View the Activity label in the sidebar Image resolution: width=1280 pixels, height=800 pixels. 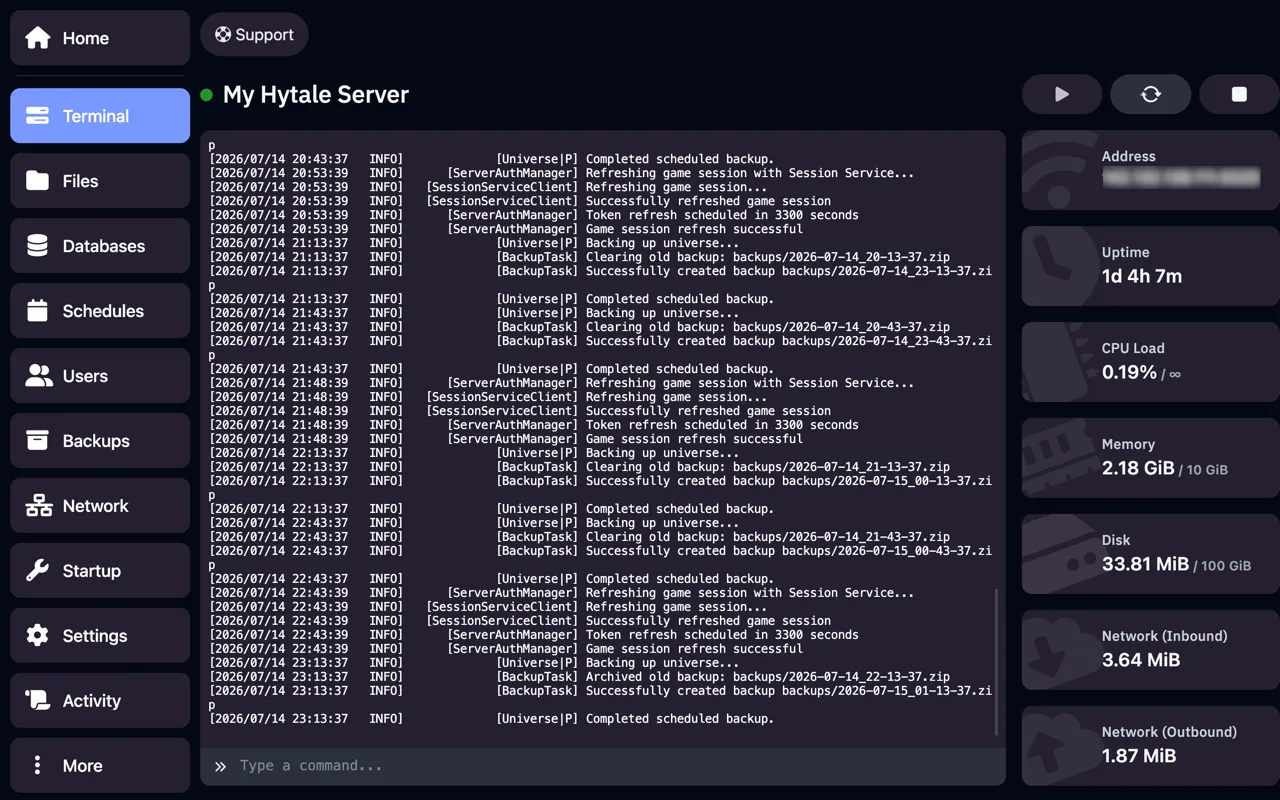pyautogui.click(x=92, y=701)
